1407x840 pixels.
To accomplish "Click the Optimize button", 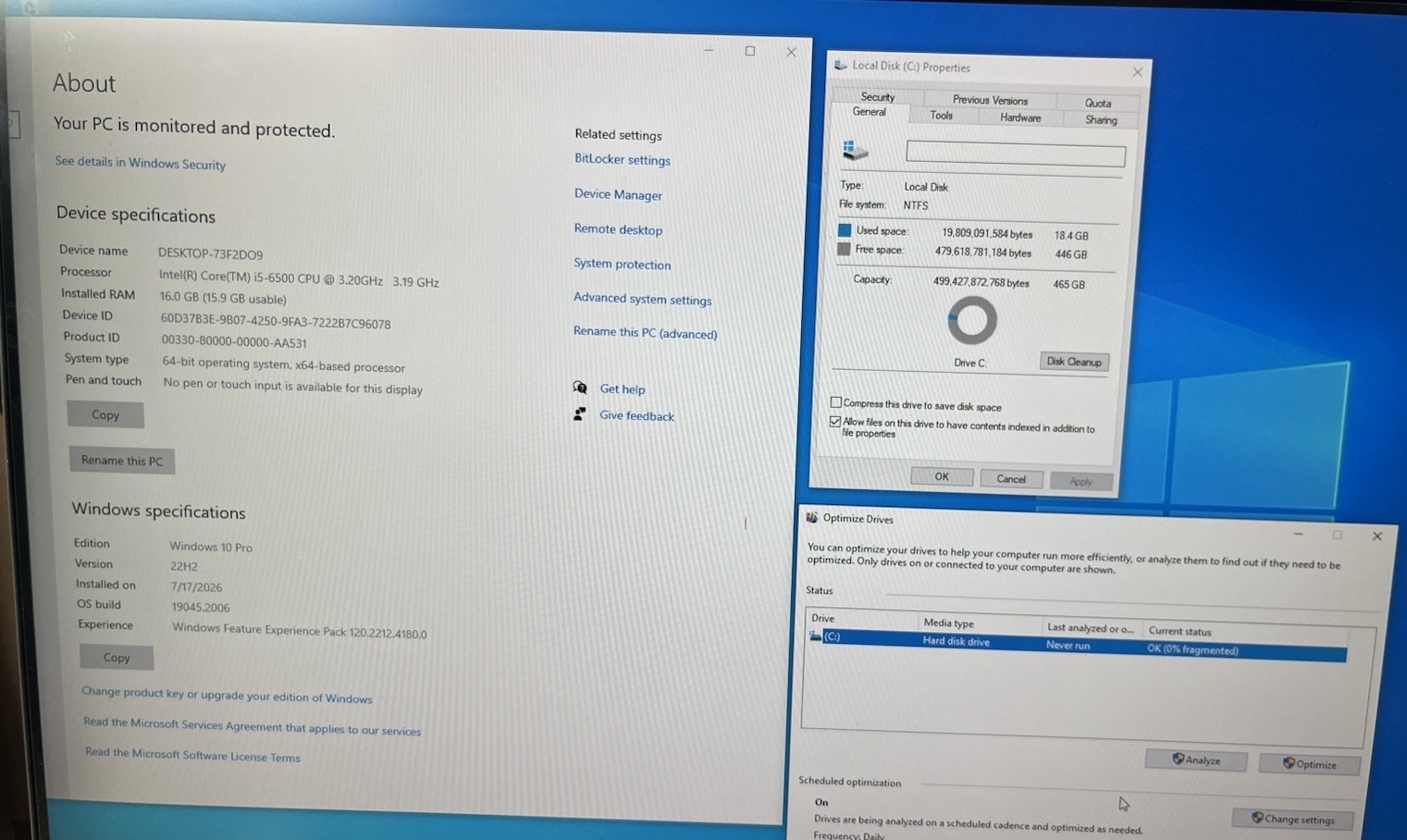I will click(x=1309, y=763).
